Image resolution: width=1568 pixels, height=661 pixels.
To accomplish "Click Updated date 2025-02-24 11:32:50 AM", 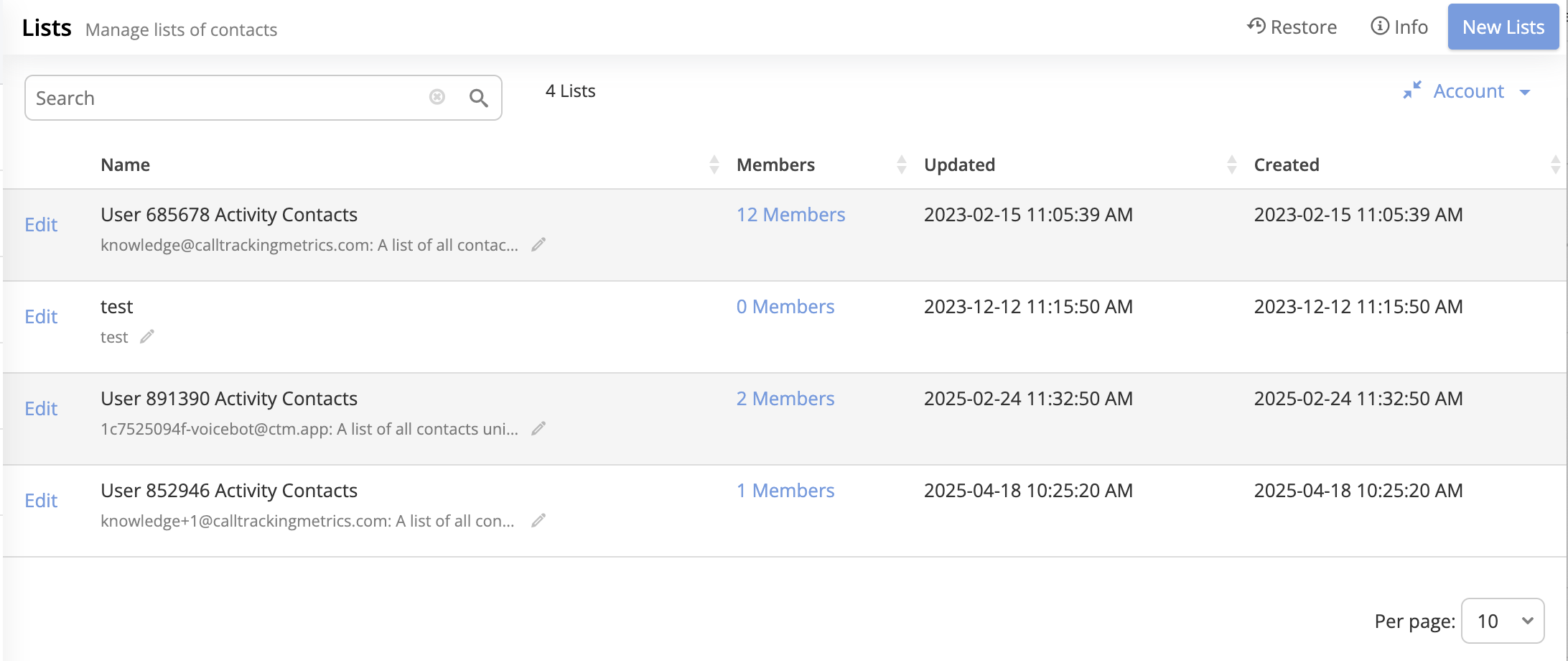I will pos(1028,399).
